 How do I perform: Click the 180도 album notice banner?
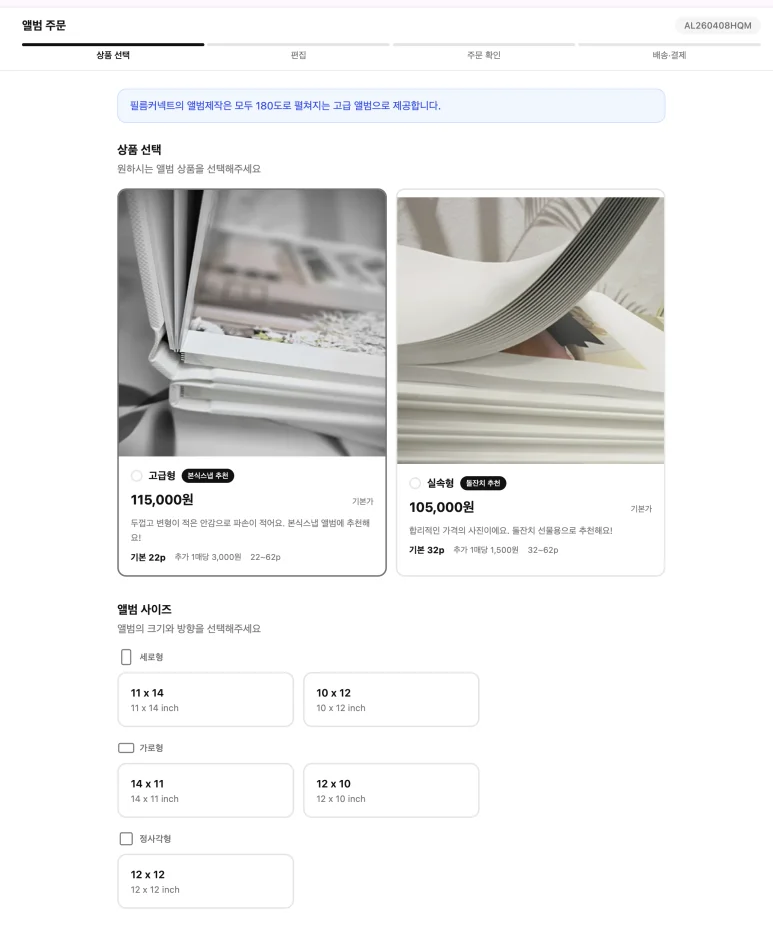point(391,106)
